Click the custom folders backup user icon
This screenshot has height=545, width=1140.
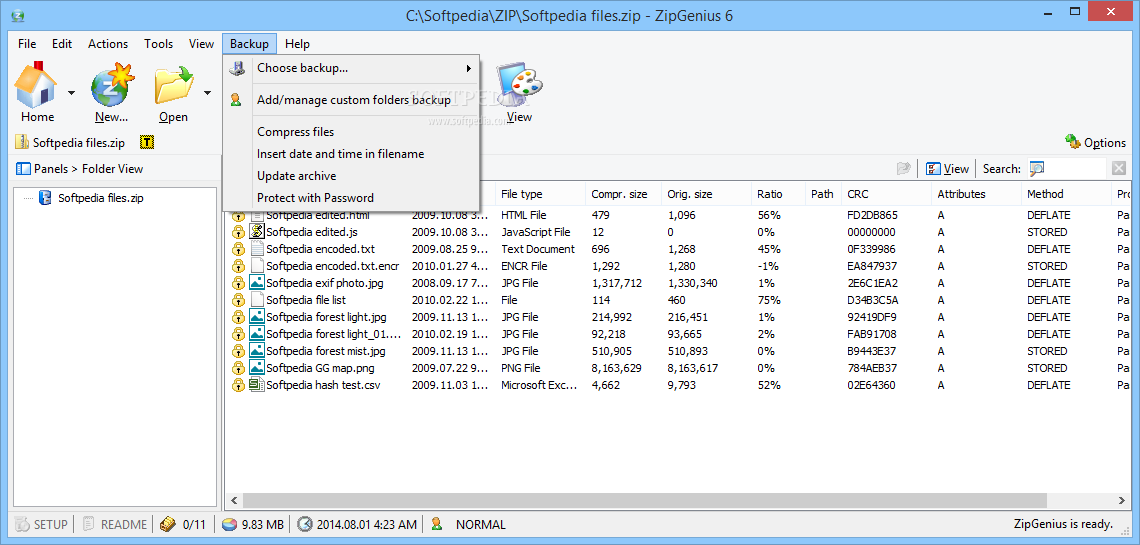click(x=236, y=100)
